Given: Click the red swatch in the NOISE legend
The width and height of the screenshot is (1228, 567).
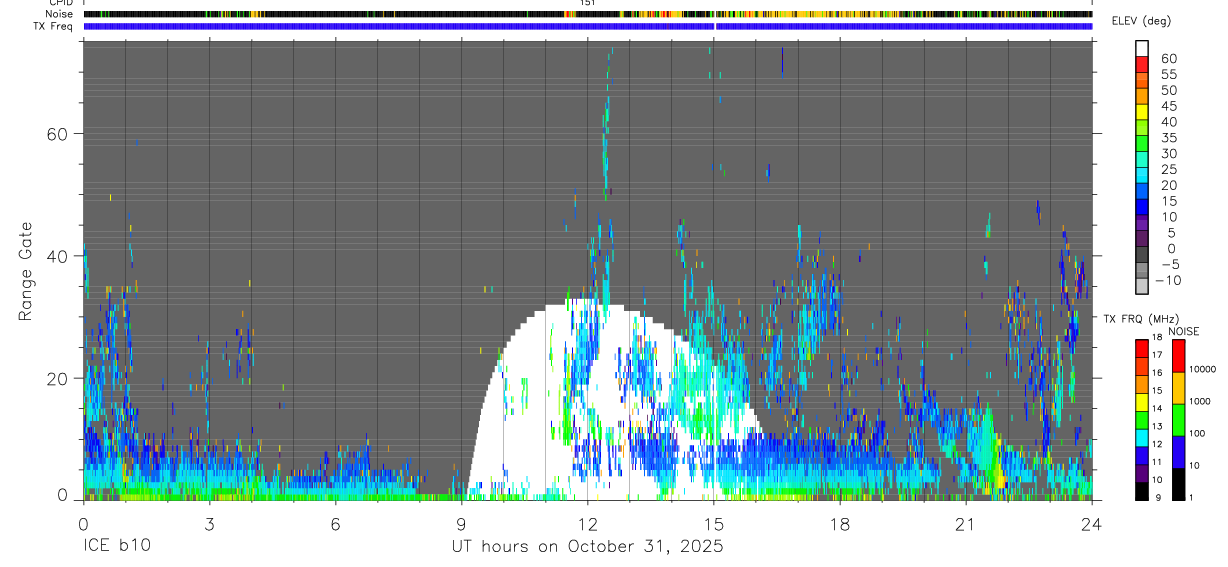Looking at the screenshot, I should coord(1178,356).
